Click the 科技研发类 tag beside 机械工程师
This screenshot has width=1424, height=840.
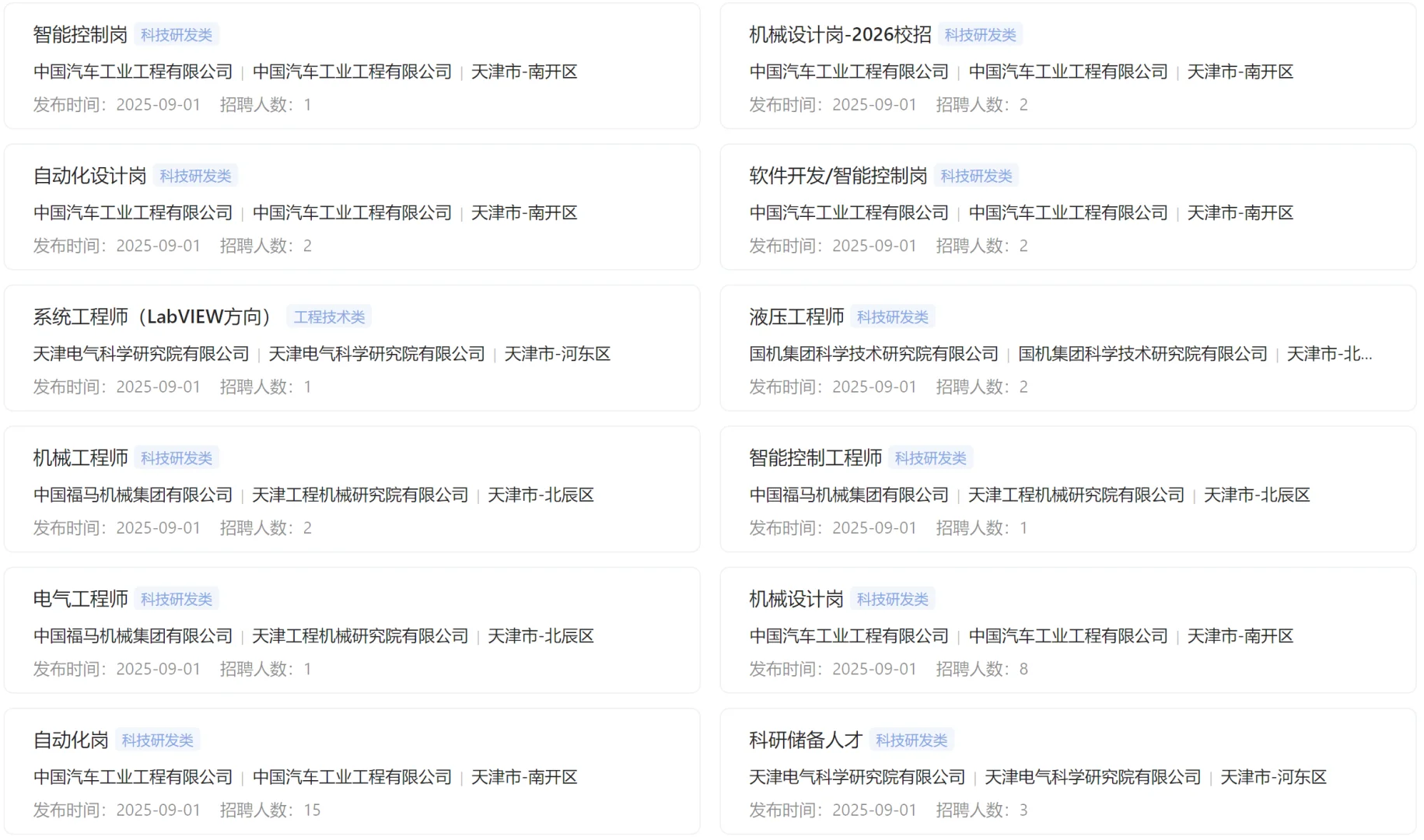177,458
